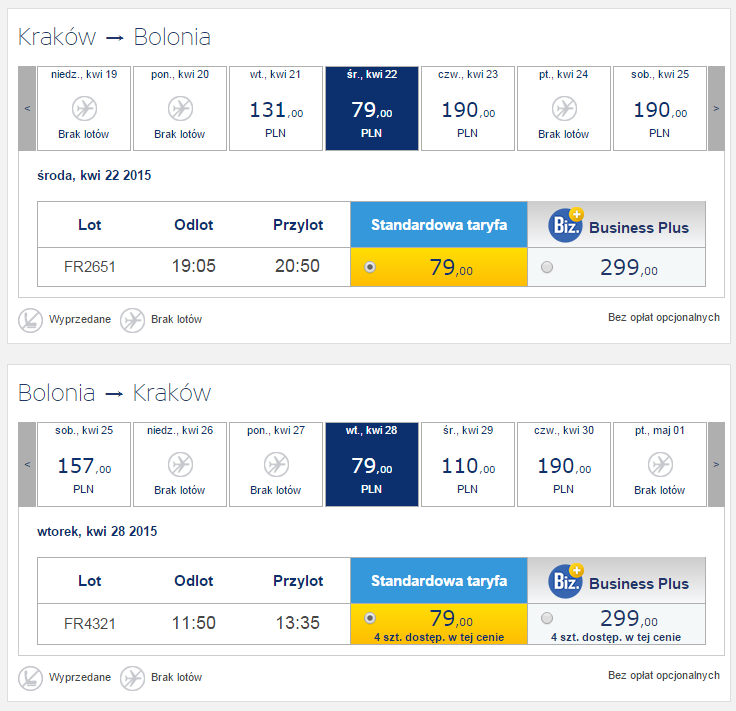Click the no-flights plane icon for niedz., kwi 26

click(x=180, y=465)
